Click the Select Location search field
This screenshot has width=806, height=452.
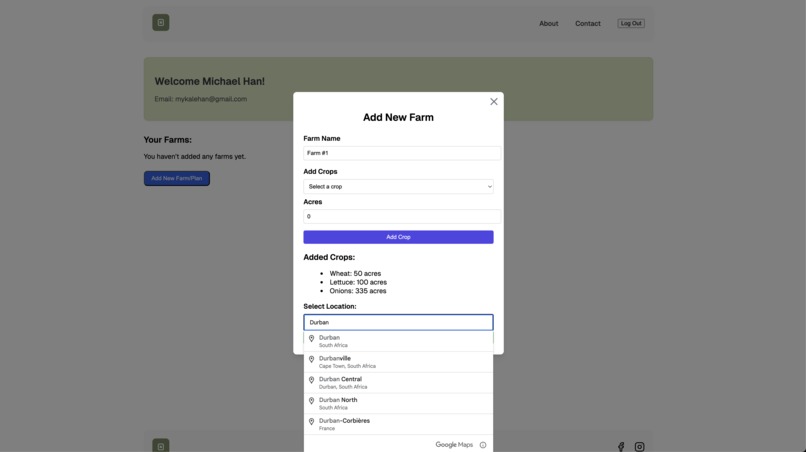tap(398, 322)
